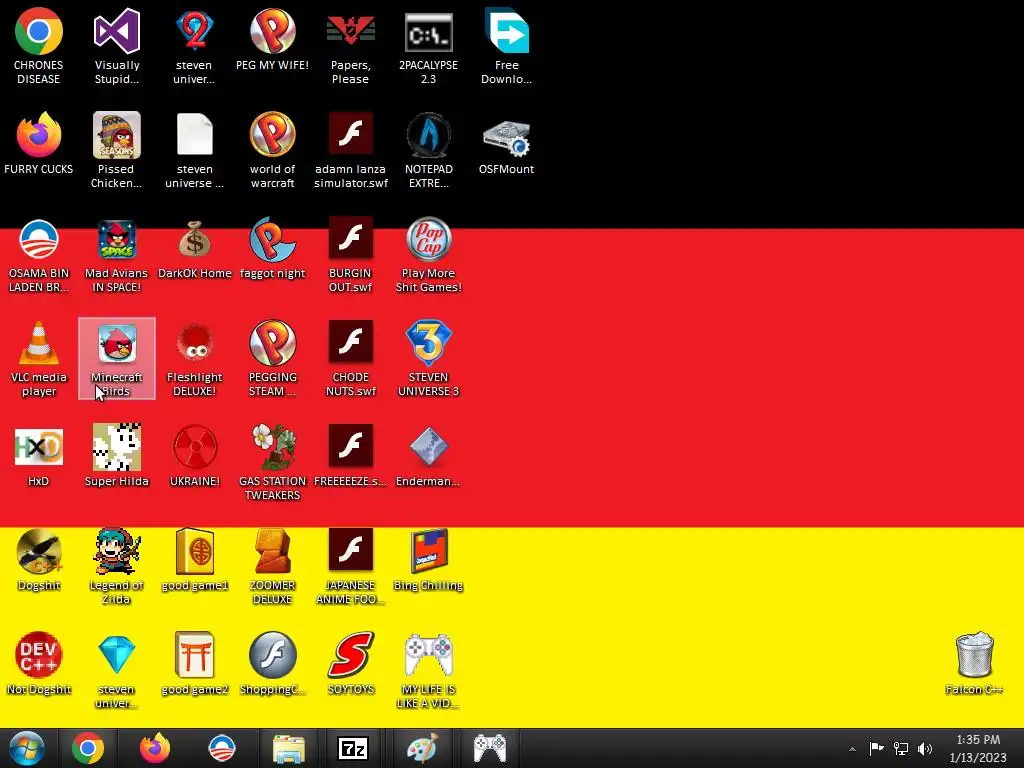1024x768 pixels.
Task: Select the JAPANESE ANIME FOO... flash file
Action: pos(351,550)
